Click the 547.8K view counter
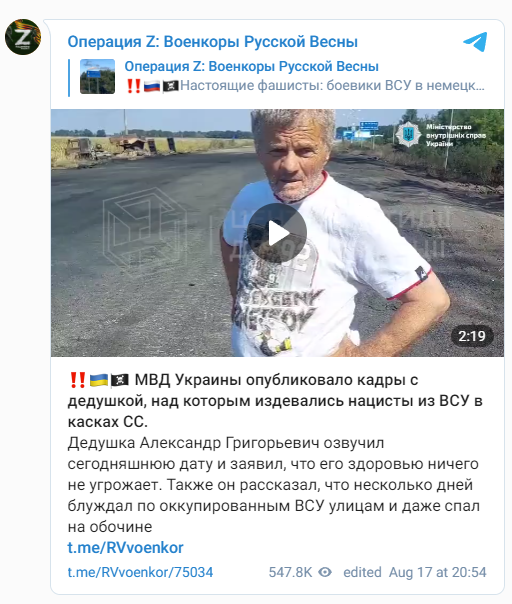Screen dimensions: 512x604 click(290, 572)
